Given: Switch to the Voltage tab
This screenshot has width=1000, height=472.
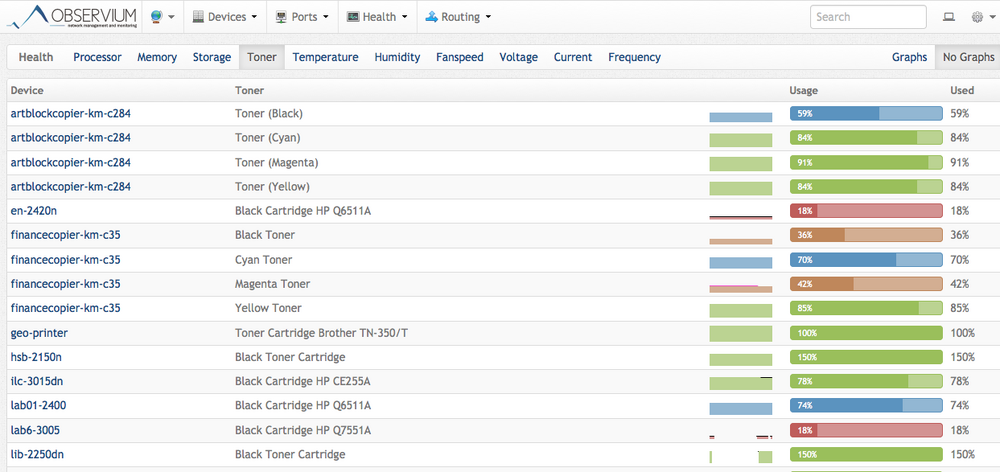Looking at the screenshot, I should [x=518, y=57].
